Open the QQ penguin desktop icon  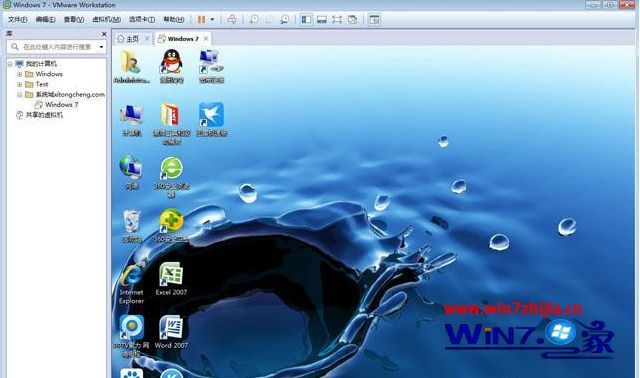[171, 66]
